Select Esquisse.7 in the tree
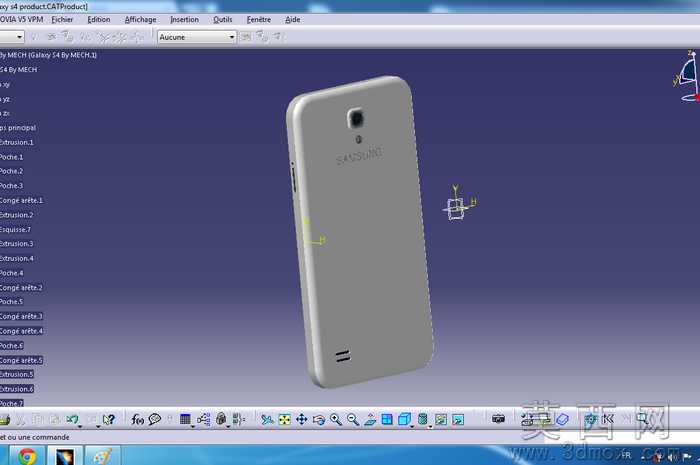The width and height of the screenshot is (700, 465). (15, 229)
